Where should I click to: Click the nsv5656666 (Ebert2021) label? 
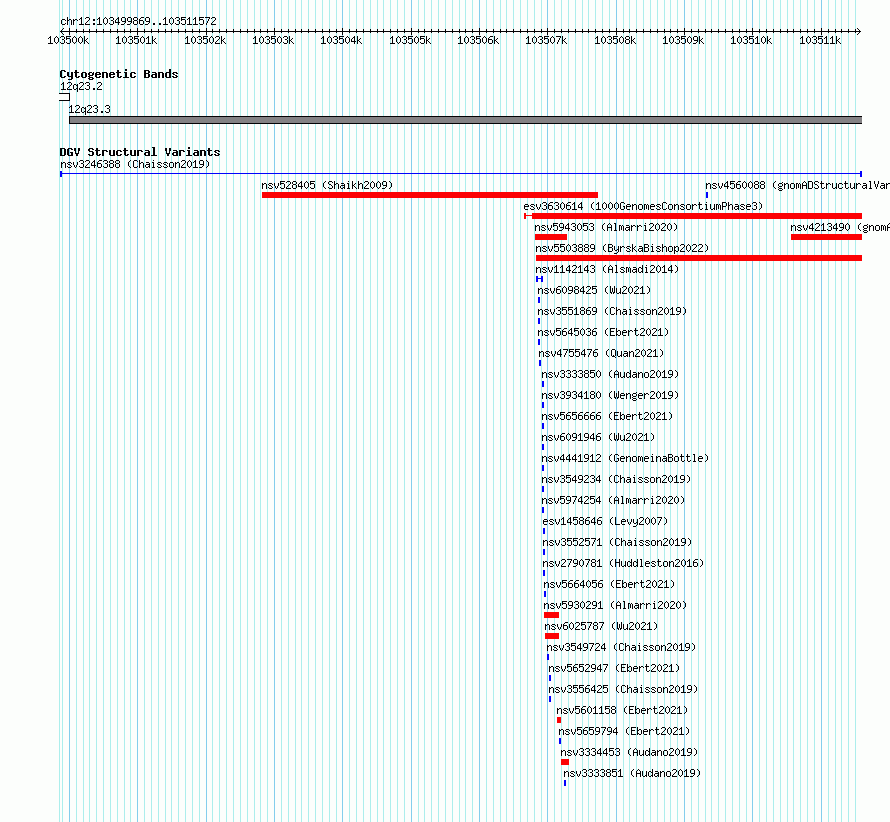click(x=607, y=416)
